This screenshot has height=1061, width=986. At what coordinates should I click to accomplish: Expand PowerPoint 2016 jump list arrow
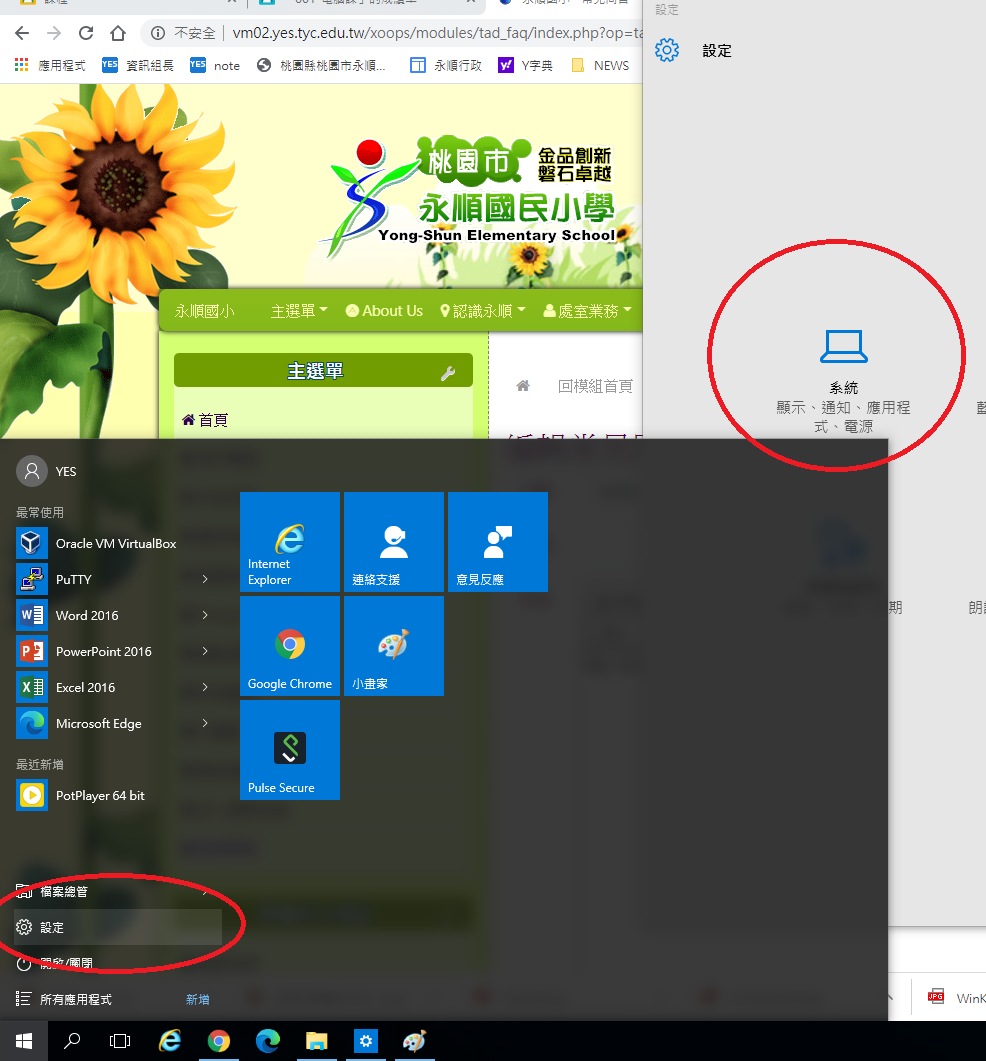[x=205, y=651]
